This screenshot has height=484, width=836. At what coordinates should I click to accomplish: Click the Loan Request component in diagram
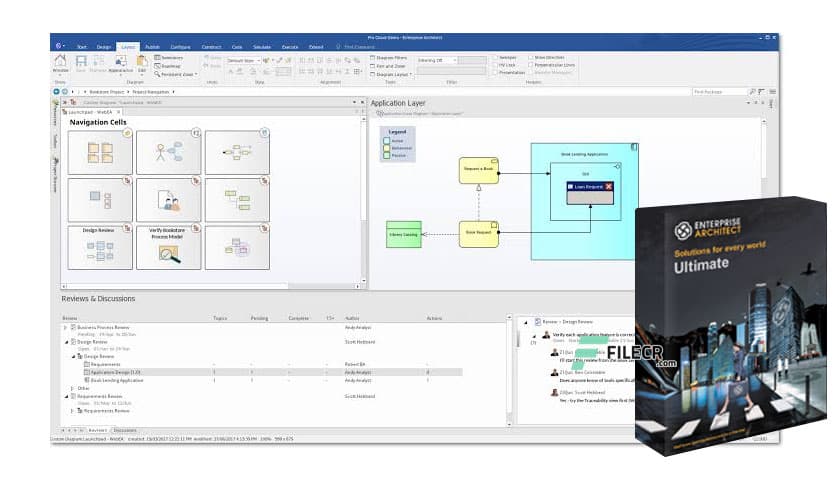[x=590, y=193]
